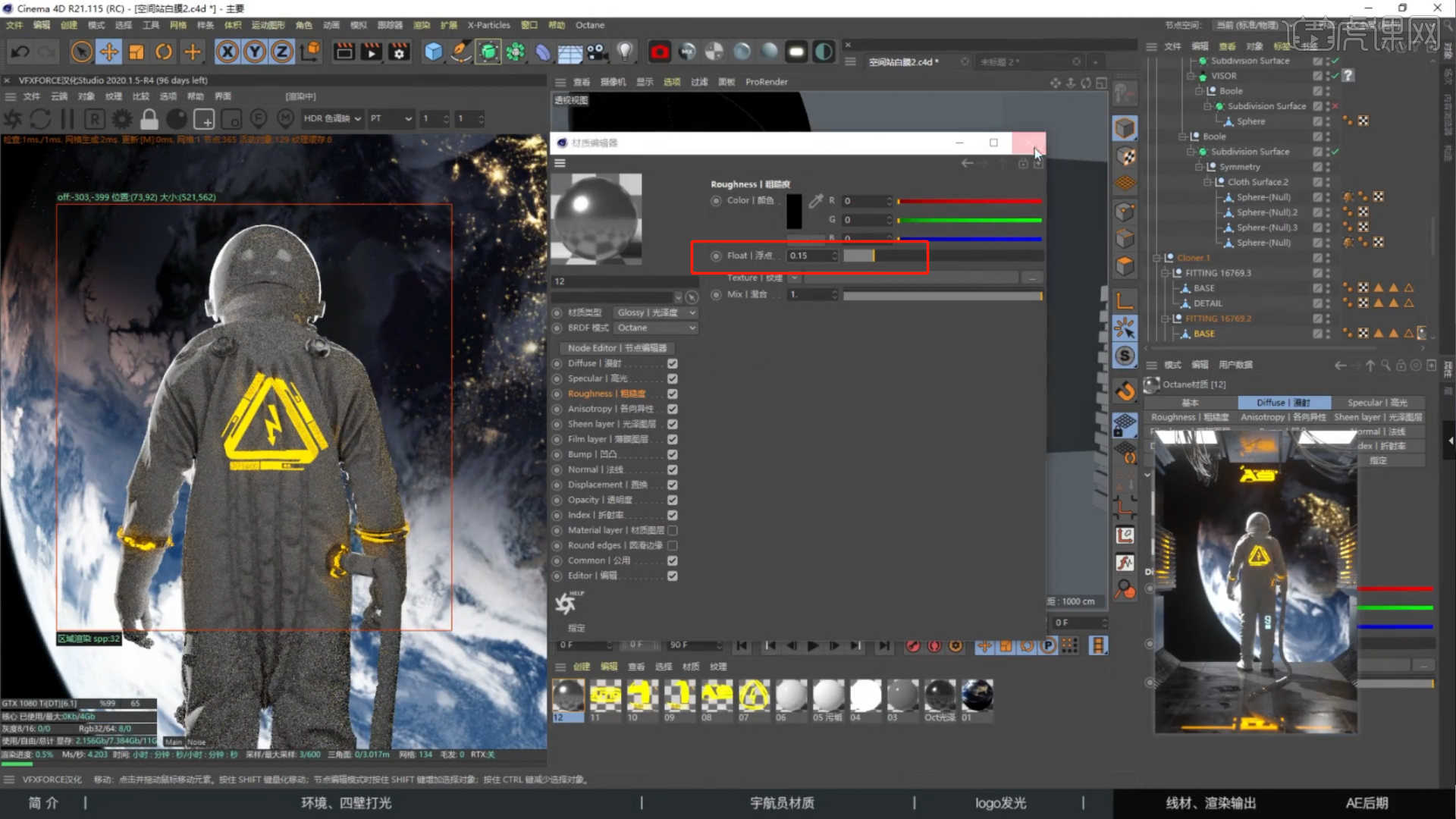Select the Move tool in top toolbar
The width and height of the screenshot is (1456, 819).
[108, 52]
